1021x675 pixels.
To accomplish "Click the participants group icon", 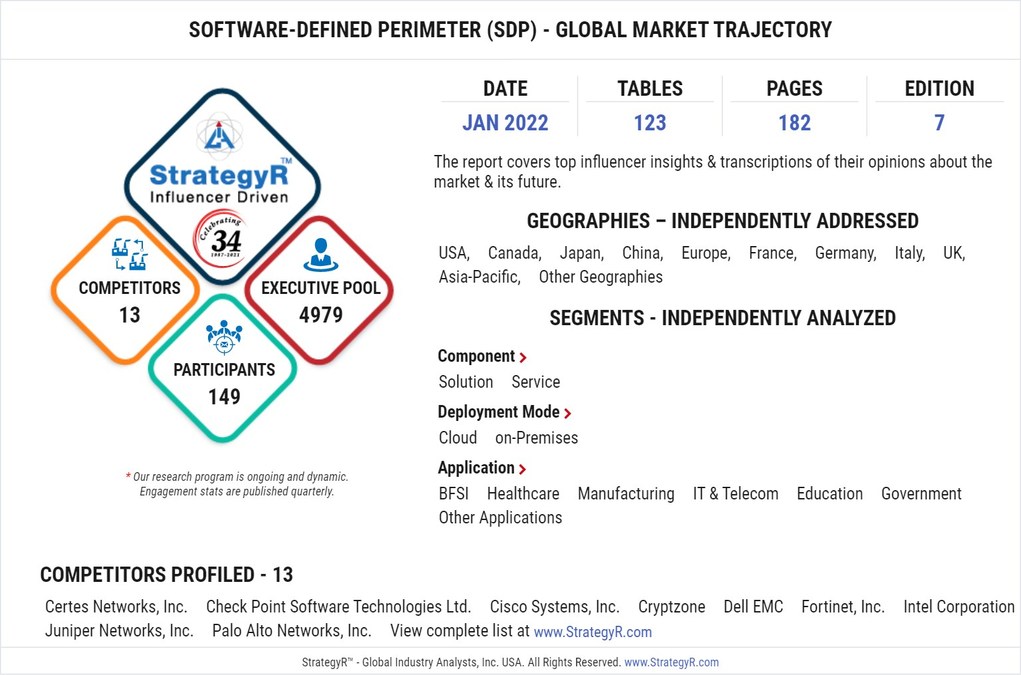I will click(x=224, y=336).
